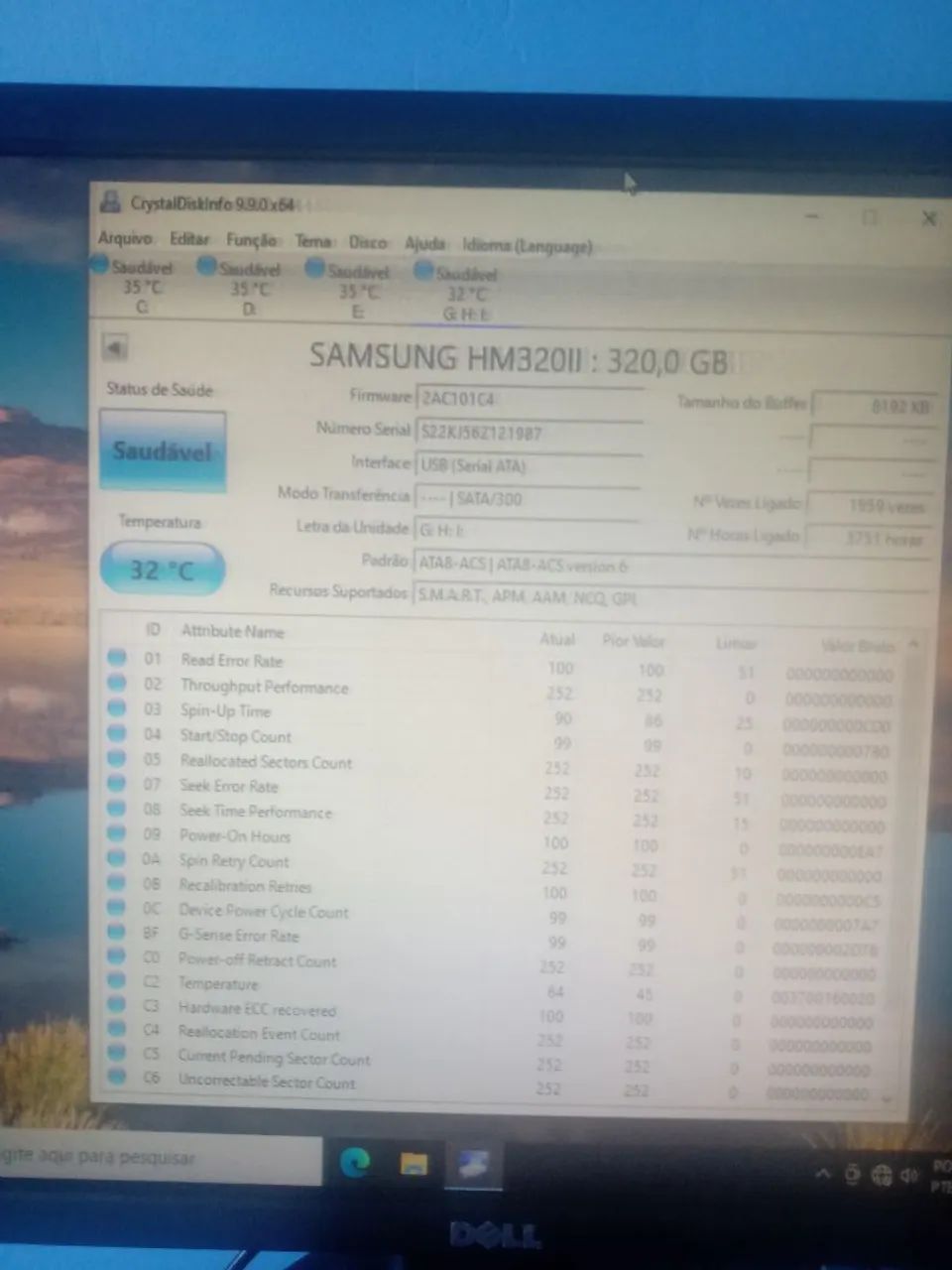Click the 32 °C temperature button

coord(163,570)
